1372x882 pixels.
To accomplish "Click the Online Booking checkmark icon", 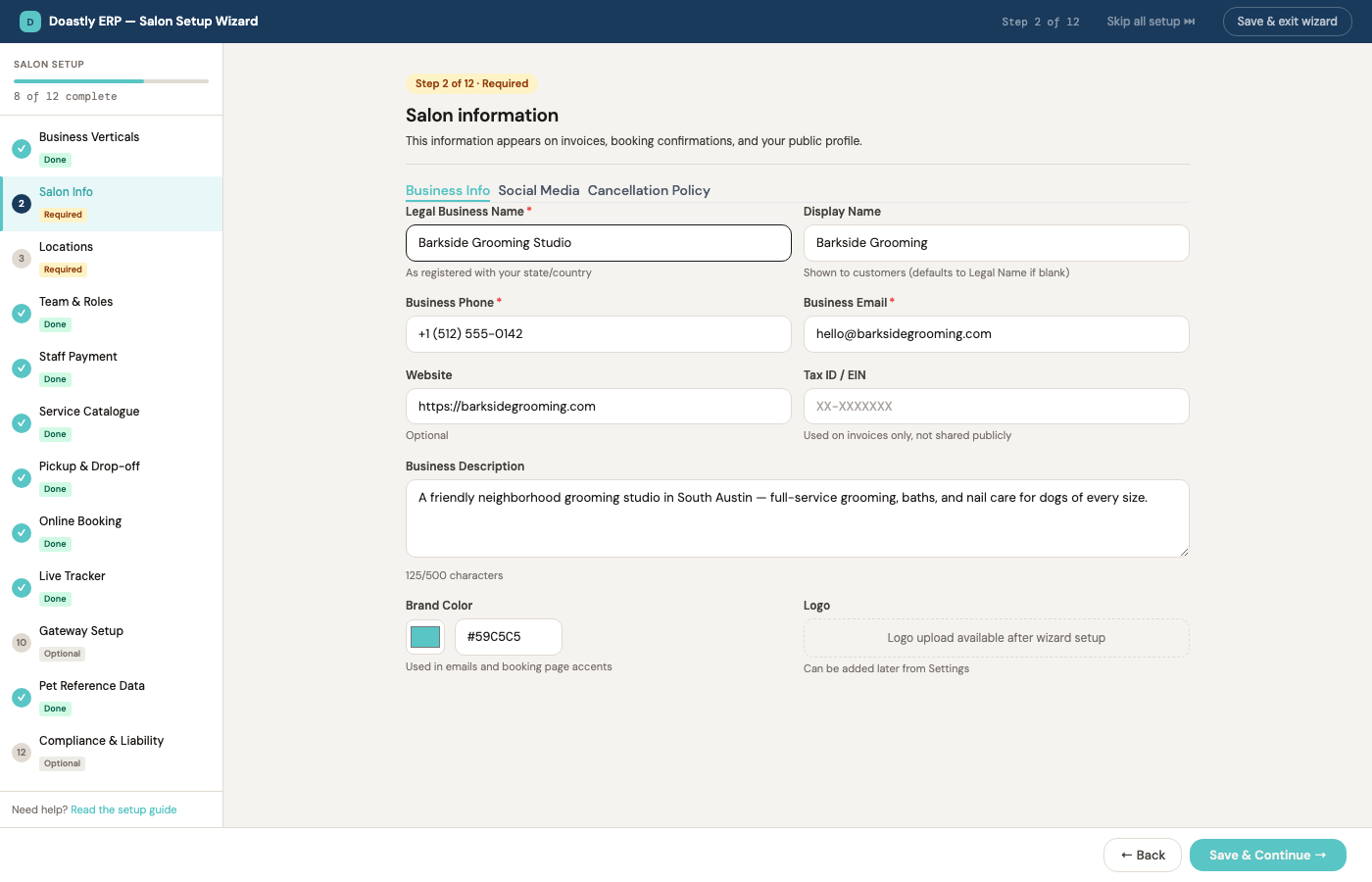I will tap(22, 533).
